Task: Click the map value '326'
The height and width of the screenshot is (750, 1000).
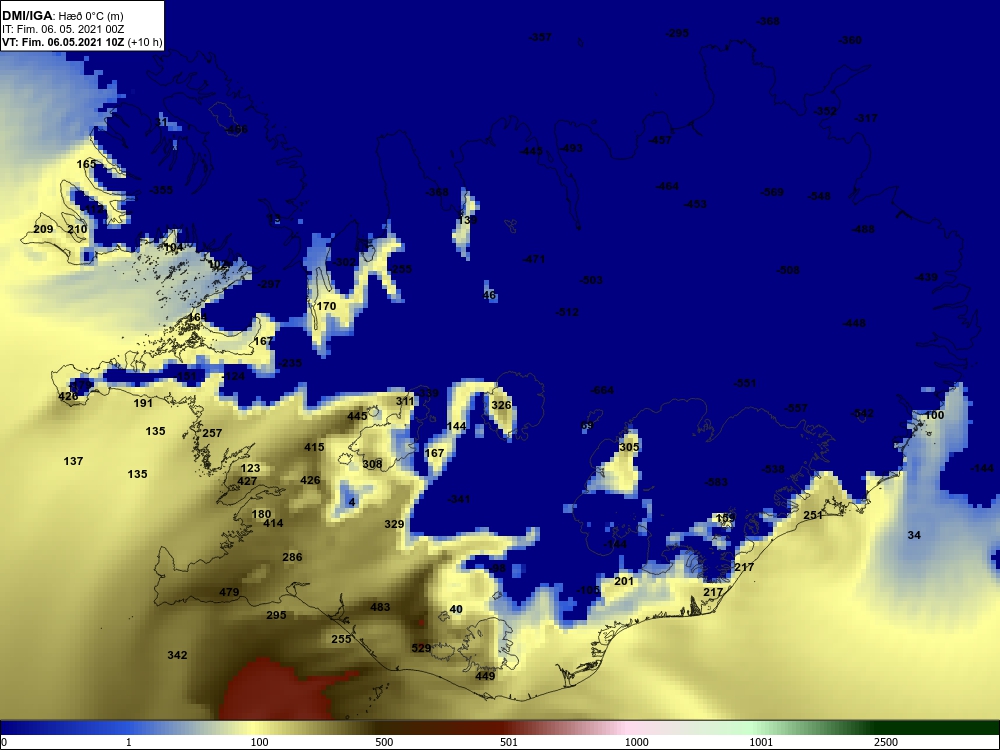Action: tap(501, 406)
